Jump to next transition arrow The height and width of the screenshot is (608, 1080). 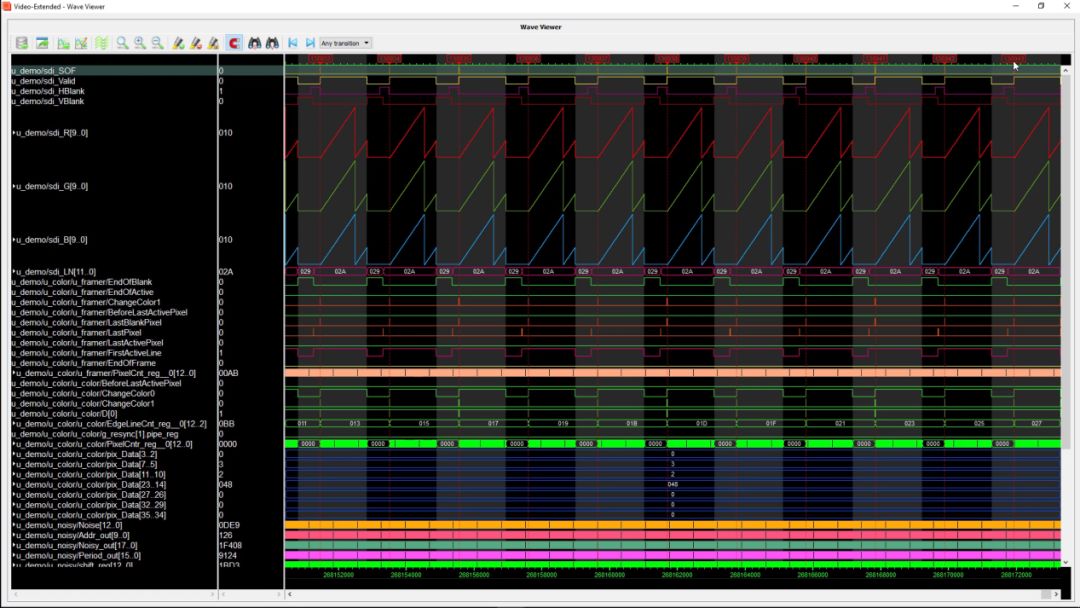click(310, 43)
